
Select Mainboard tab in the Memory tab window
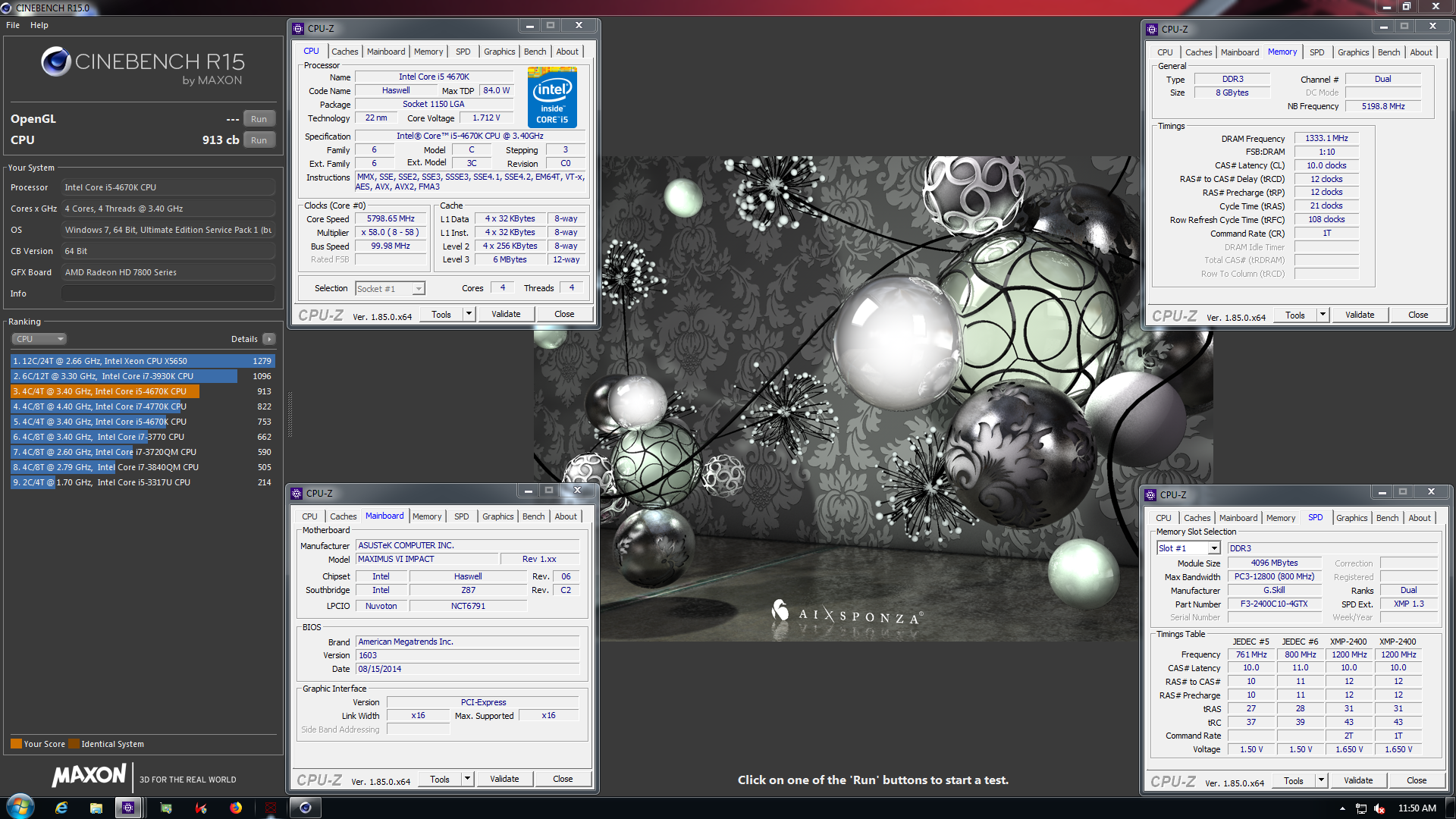point(1240,52)
